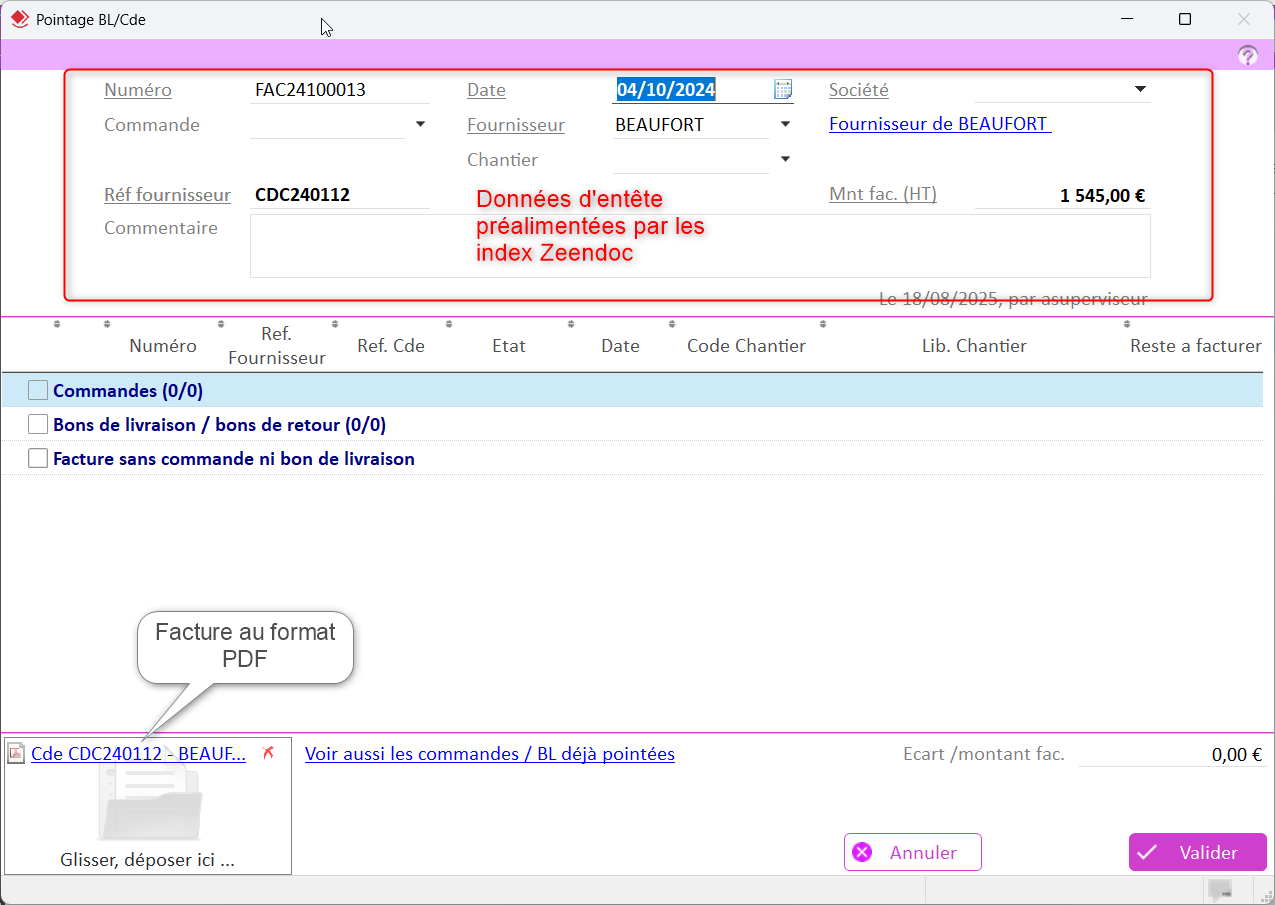
Task: Remove the attached PDF with red icon
Action: (267, 753)
